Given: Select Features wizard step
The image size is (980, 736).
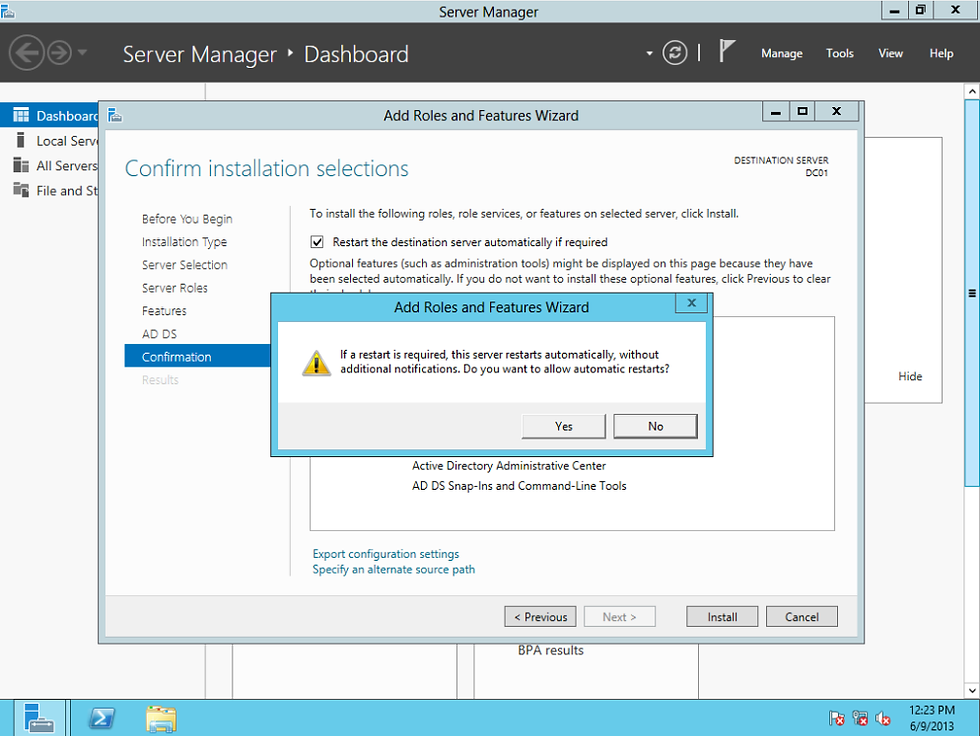Looking at the screenshot, I should pos(164,311).
